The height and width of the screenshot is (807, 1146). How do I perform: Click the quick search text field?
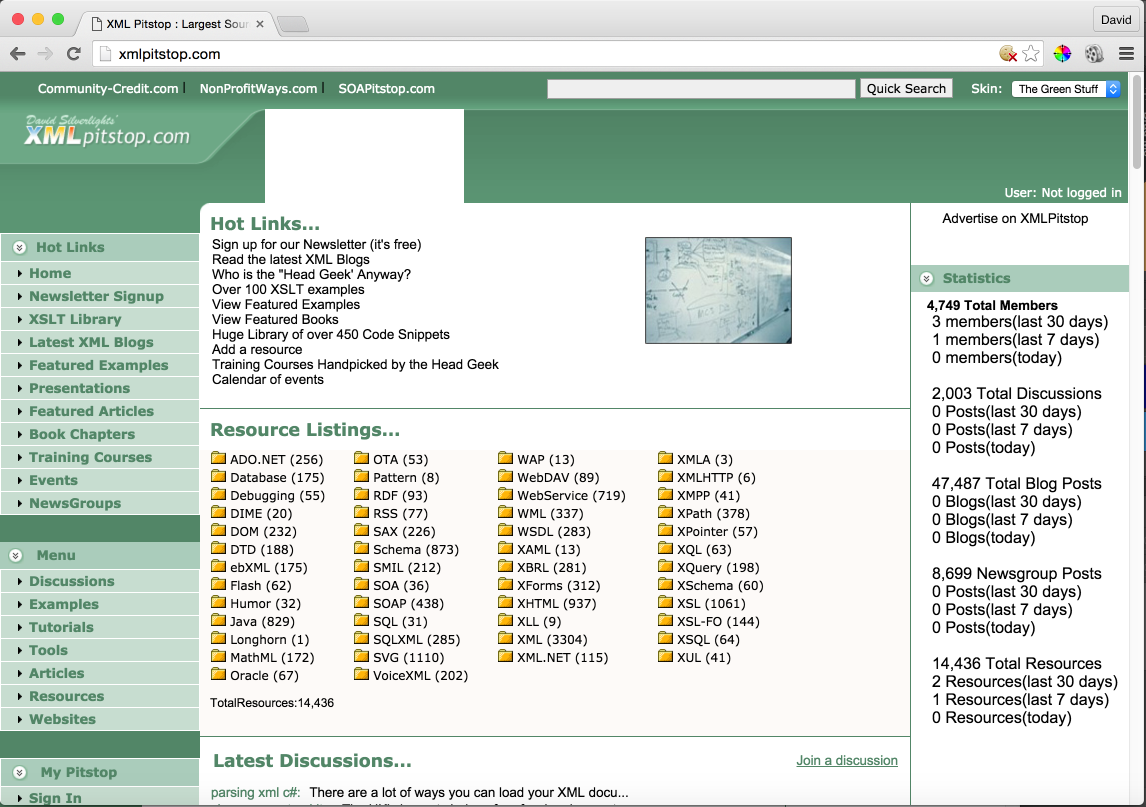(x=701, y=89)
